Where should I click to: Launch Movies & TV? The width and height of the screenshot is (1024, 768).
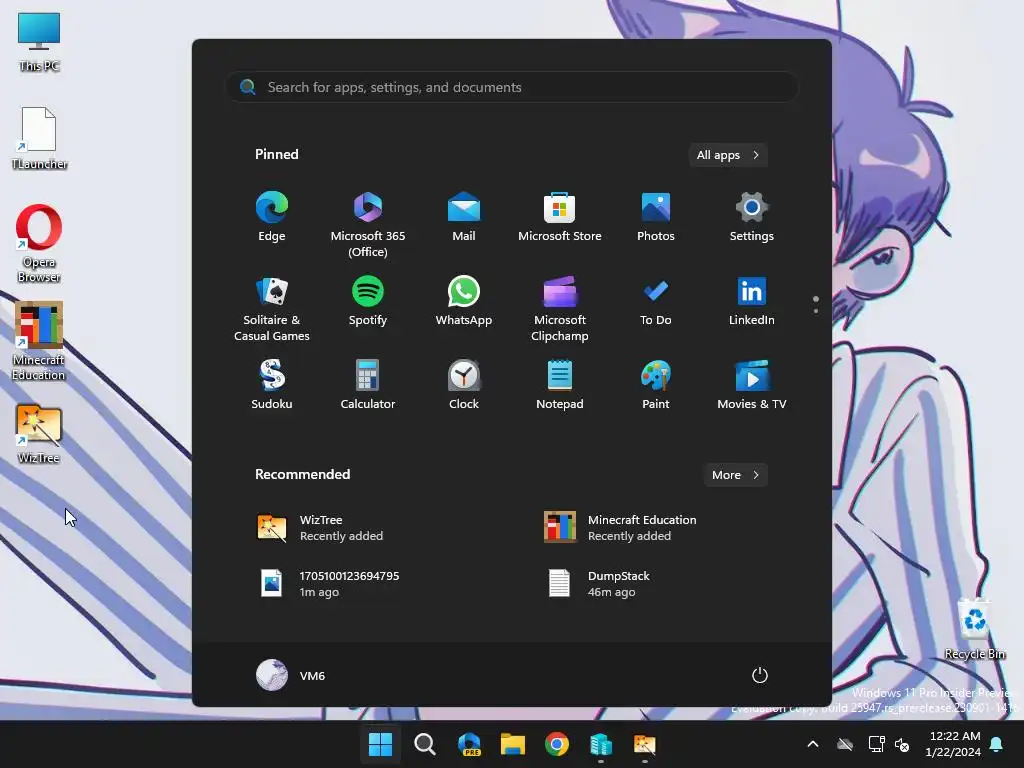[752, 385]
